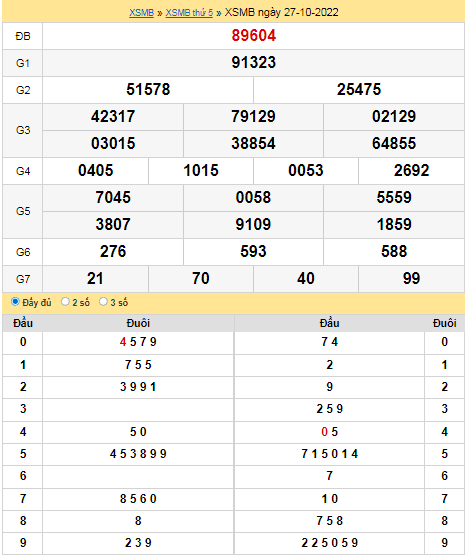Screen dimensions: 469x559
Task: Open the XSMB breadcrumb link
Action: point(141,12)
